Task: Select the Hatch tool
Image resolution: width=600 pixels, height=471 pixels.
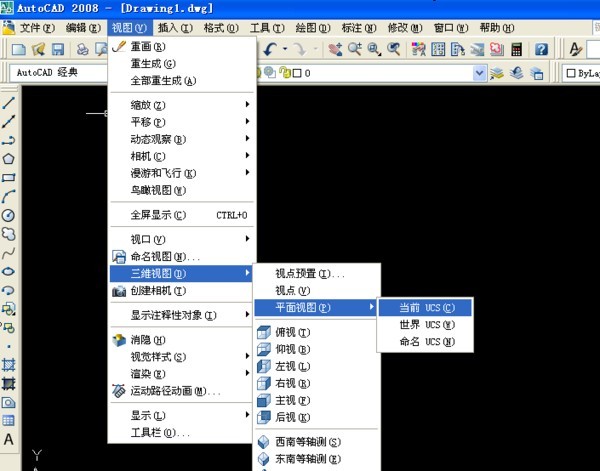Action: point(8,365)
